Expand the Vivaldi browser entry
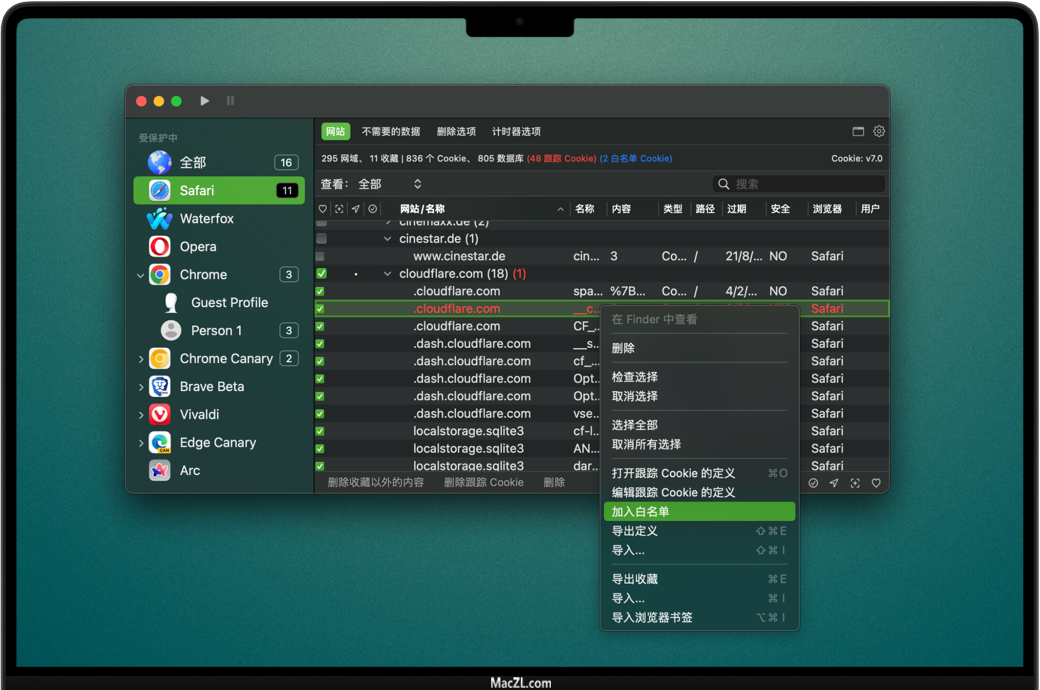 pyautogui.click(x=141, y=415)
